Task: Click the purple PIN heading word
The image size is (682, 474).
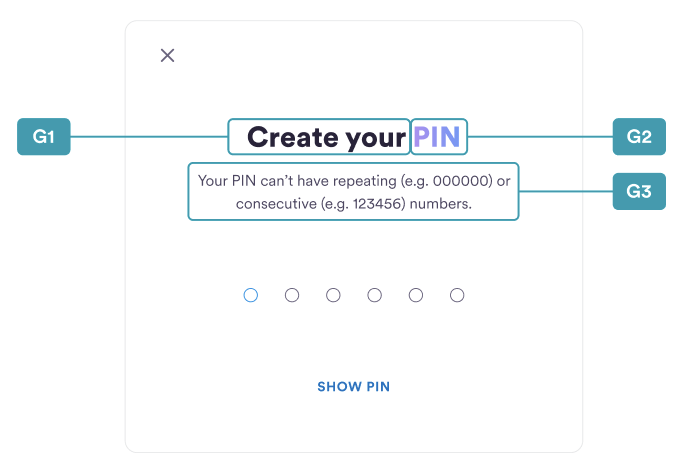Action: click(437, 137)
